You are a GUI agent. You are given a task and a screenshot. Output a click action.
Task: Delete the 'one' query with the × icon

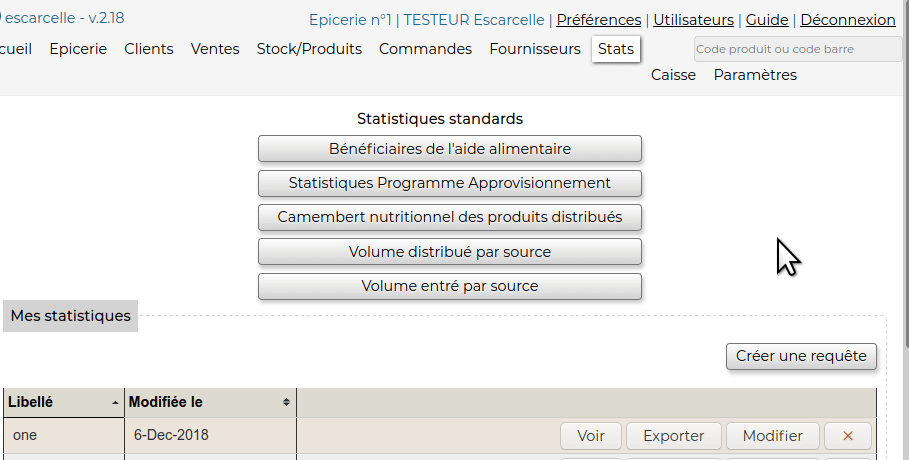point(848,436)
